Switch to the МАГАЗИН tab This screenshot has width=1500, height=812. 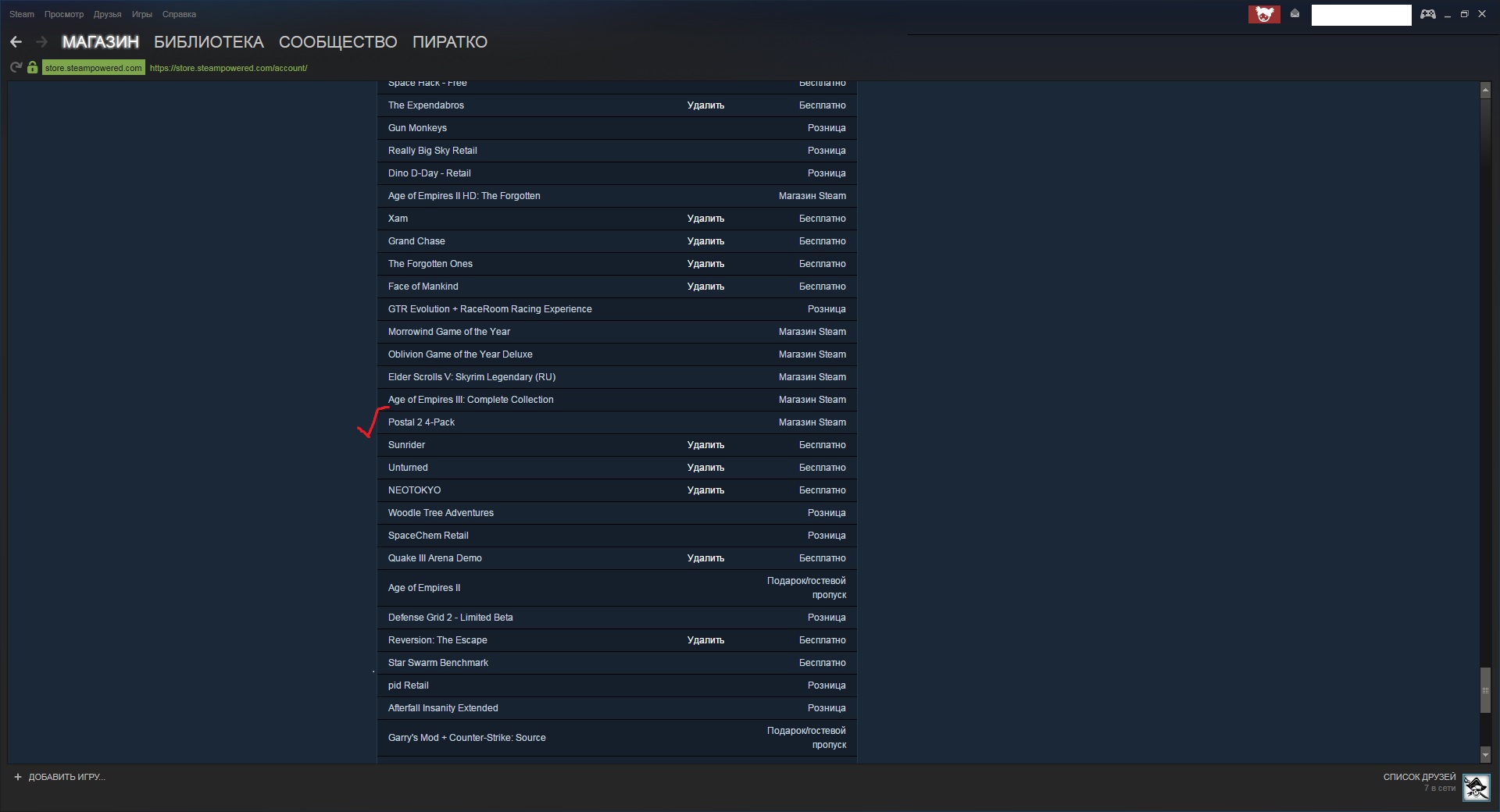[101, 42]
